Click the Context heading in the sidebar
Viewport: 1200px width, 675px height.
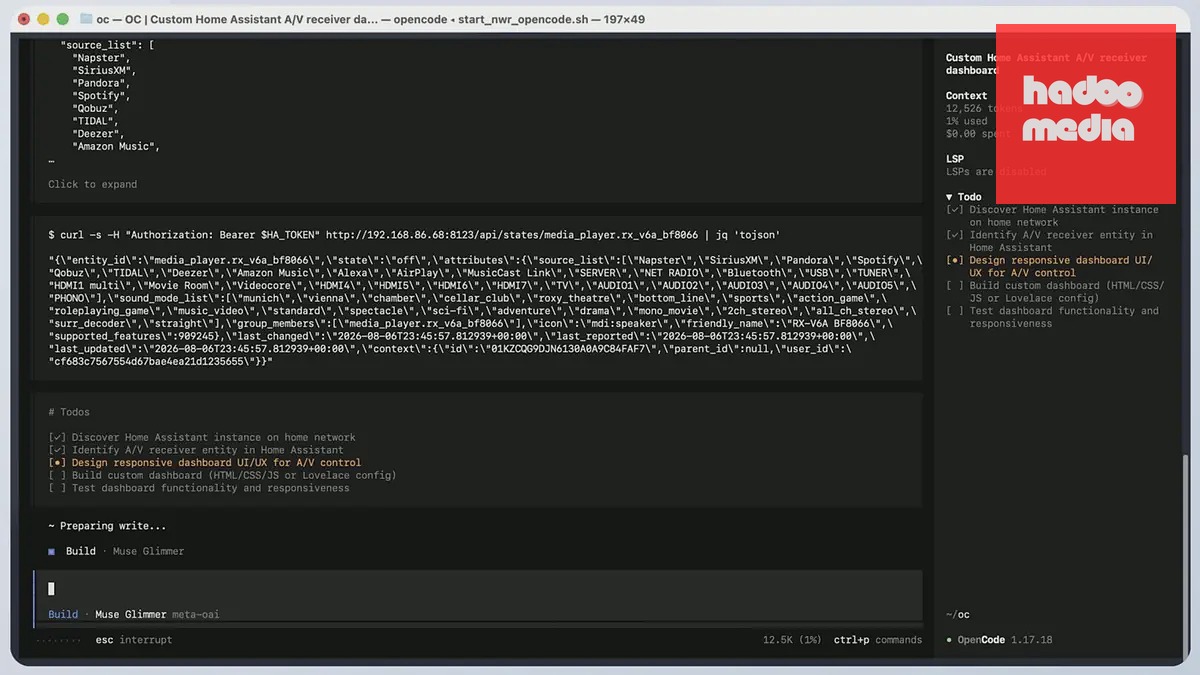pyautogui.click(x=967, y=96)
